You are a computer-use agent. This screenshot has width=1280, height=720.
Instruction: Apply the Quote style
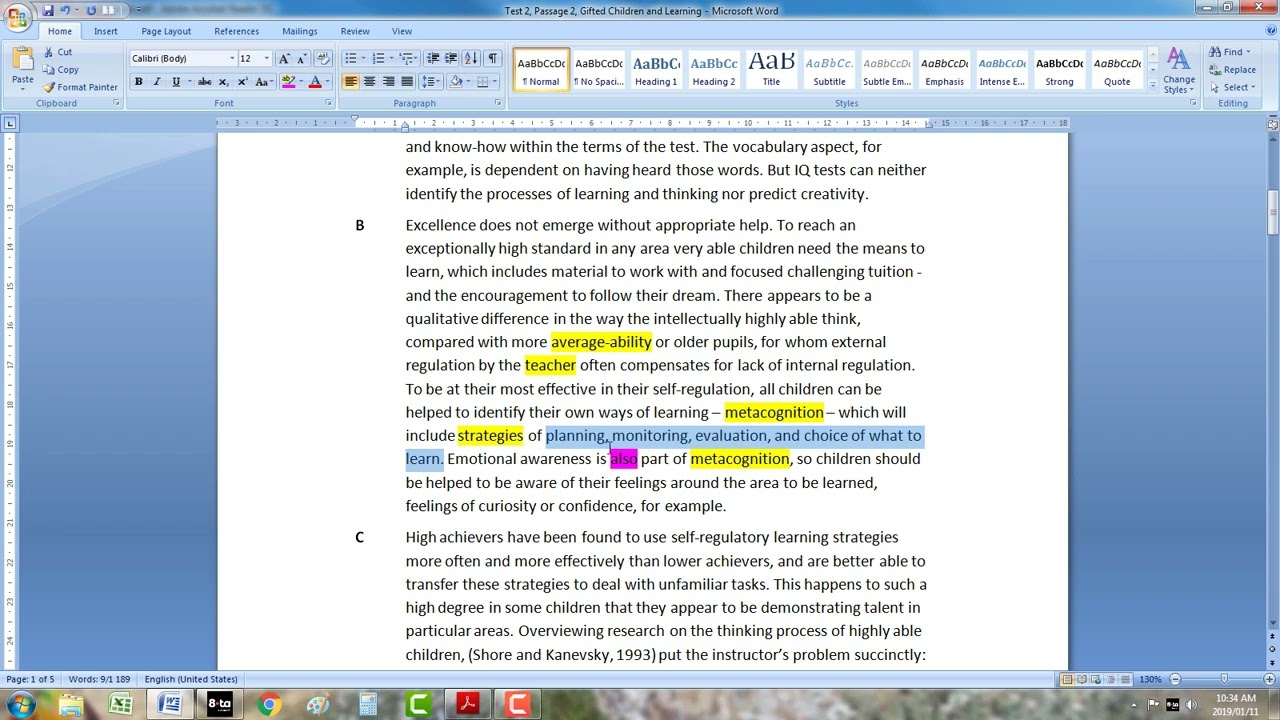click(1117, 69)
